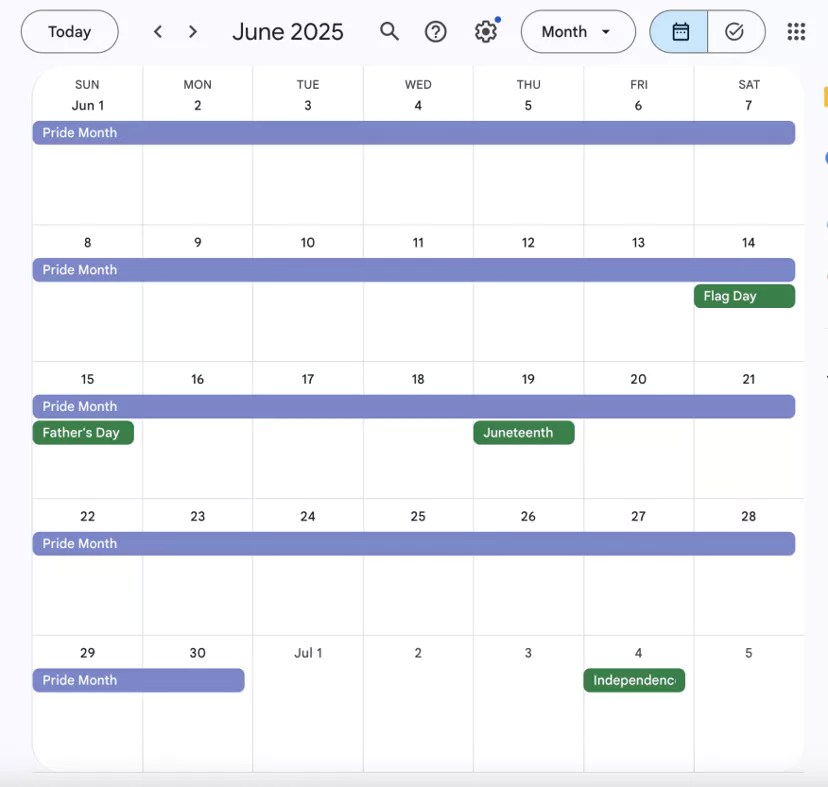This screenshot has width=828, height=787.
Task: Select date June 25
Action: (x=418, y=516)
